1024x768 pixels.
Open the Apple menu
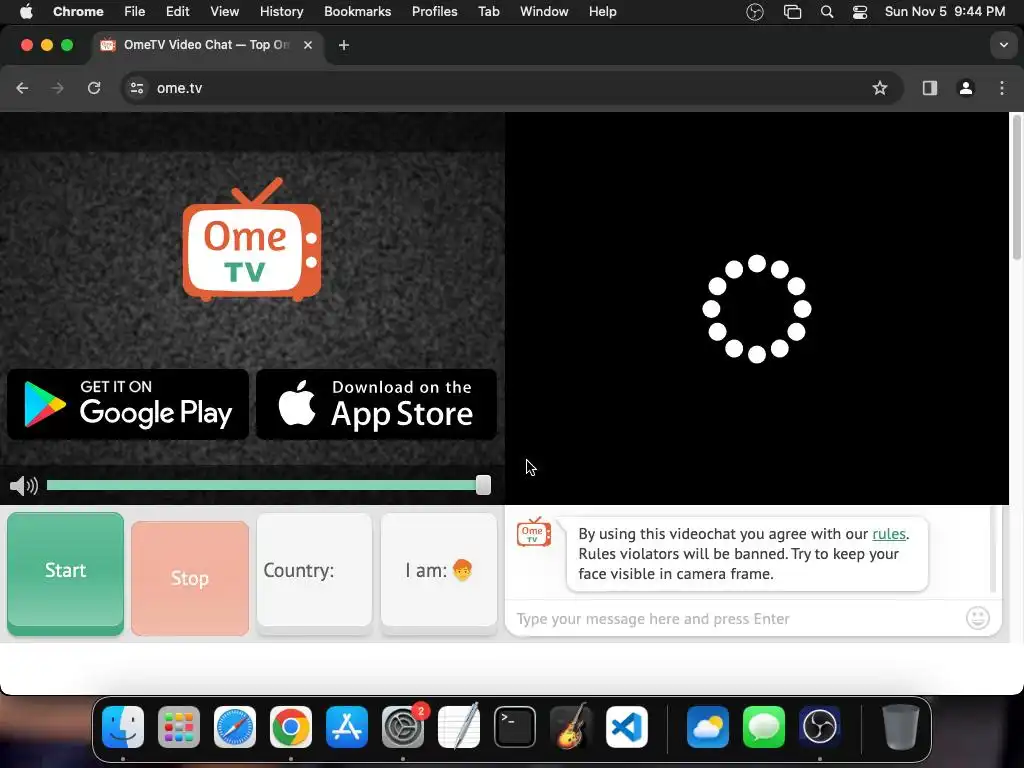[26, 12]
